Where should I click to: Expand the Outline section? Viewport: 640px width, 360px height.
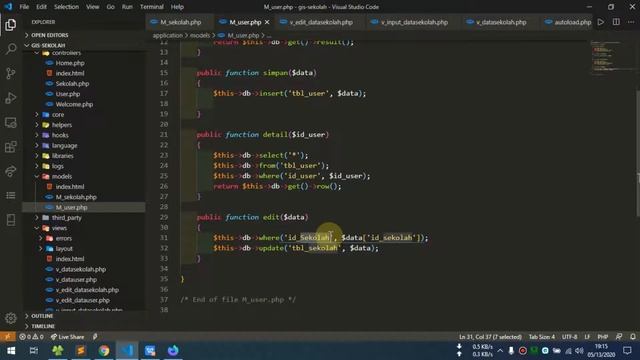pyautogui.click(x=84, y=316)
